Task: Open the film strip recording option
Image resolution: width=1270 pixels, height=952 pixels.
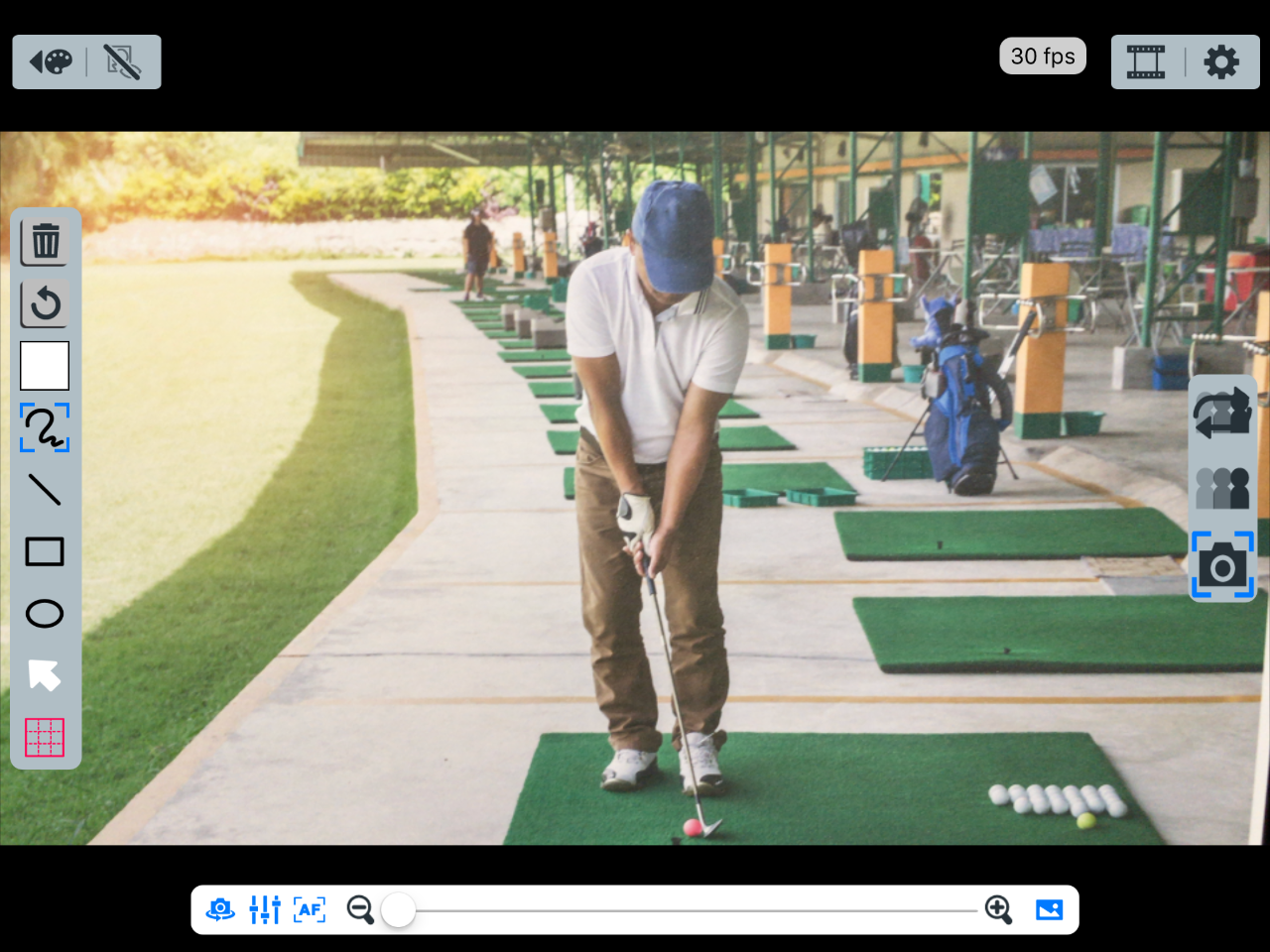Action: 1146,62
